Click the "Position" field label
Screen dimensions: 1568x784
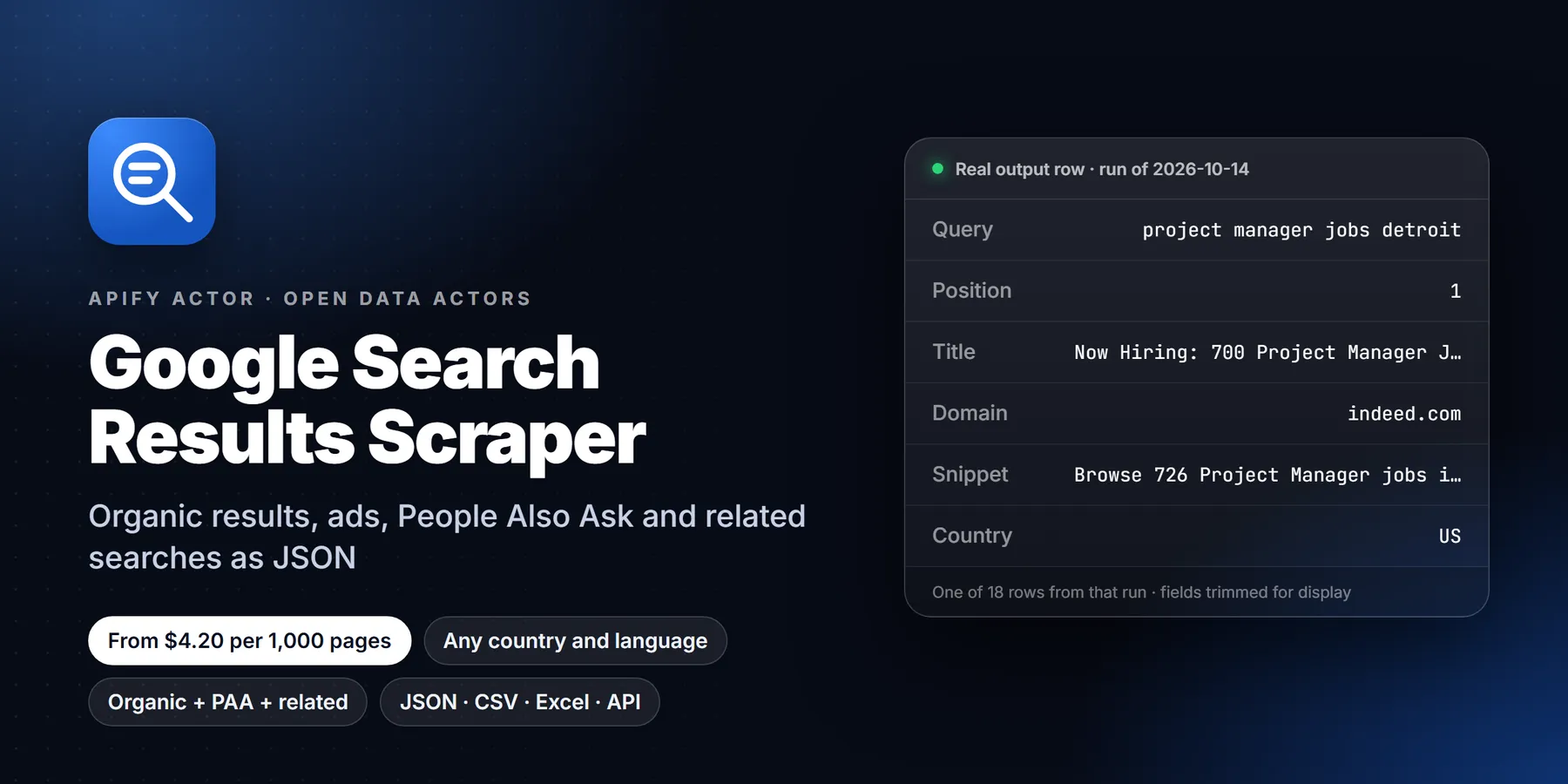[x=972, y=291]
